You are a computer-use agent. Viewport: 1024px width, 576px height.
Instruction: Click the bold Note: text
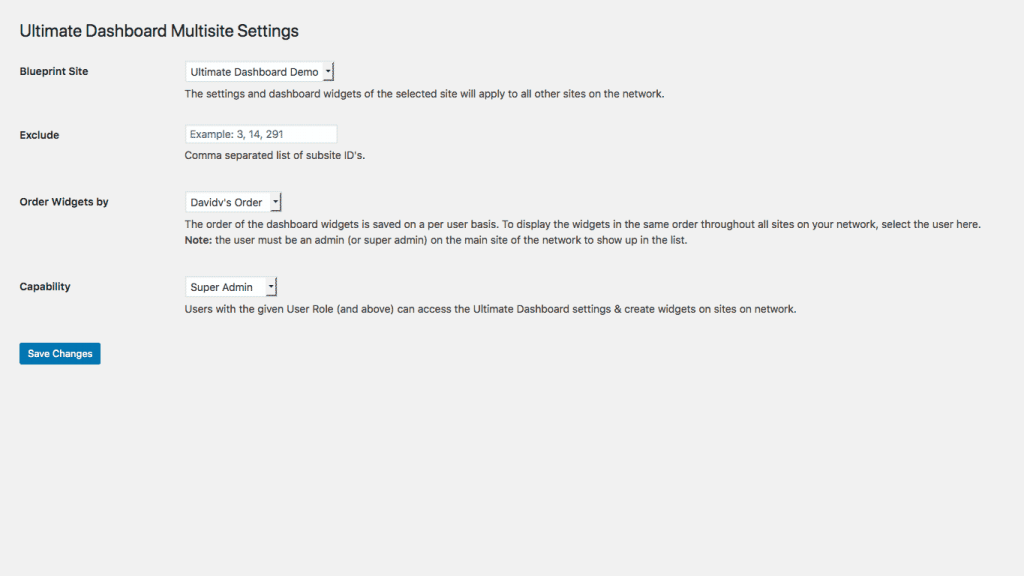tap(198, 240)
